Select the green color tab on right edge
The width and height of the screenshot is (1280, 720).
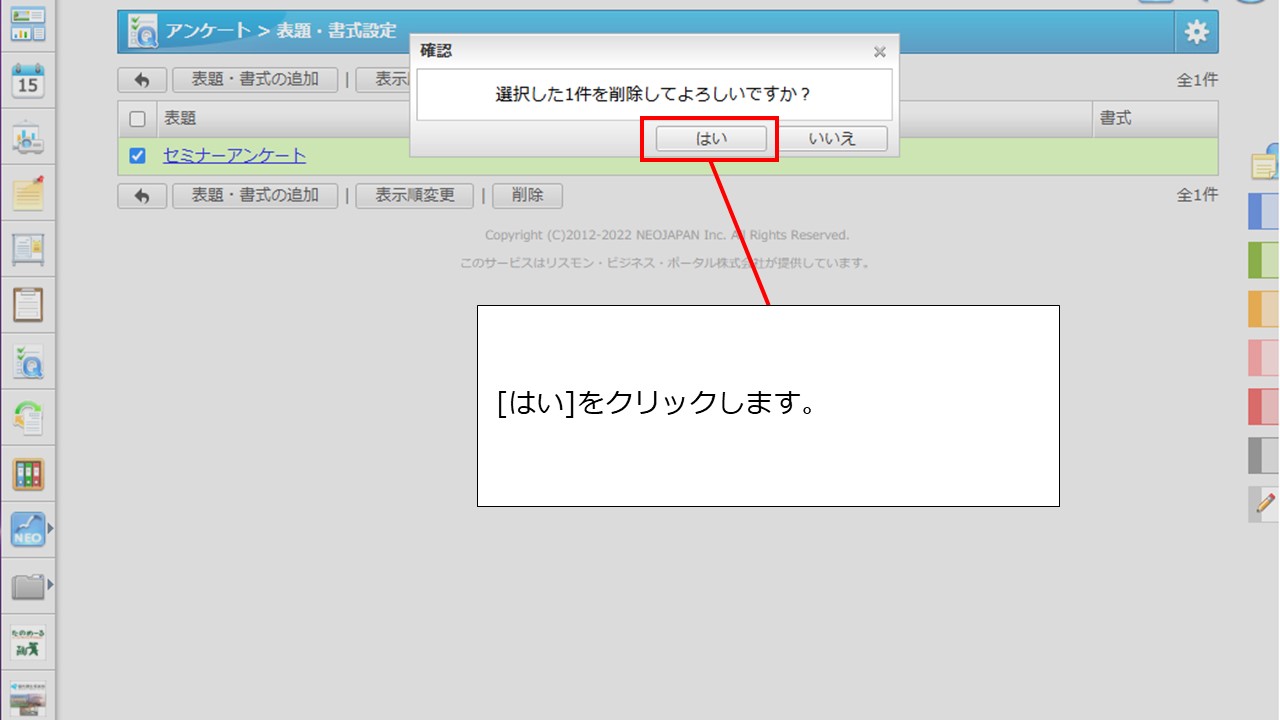pos(1265,260)
